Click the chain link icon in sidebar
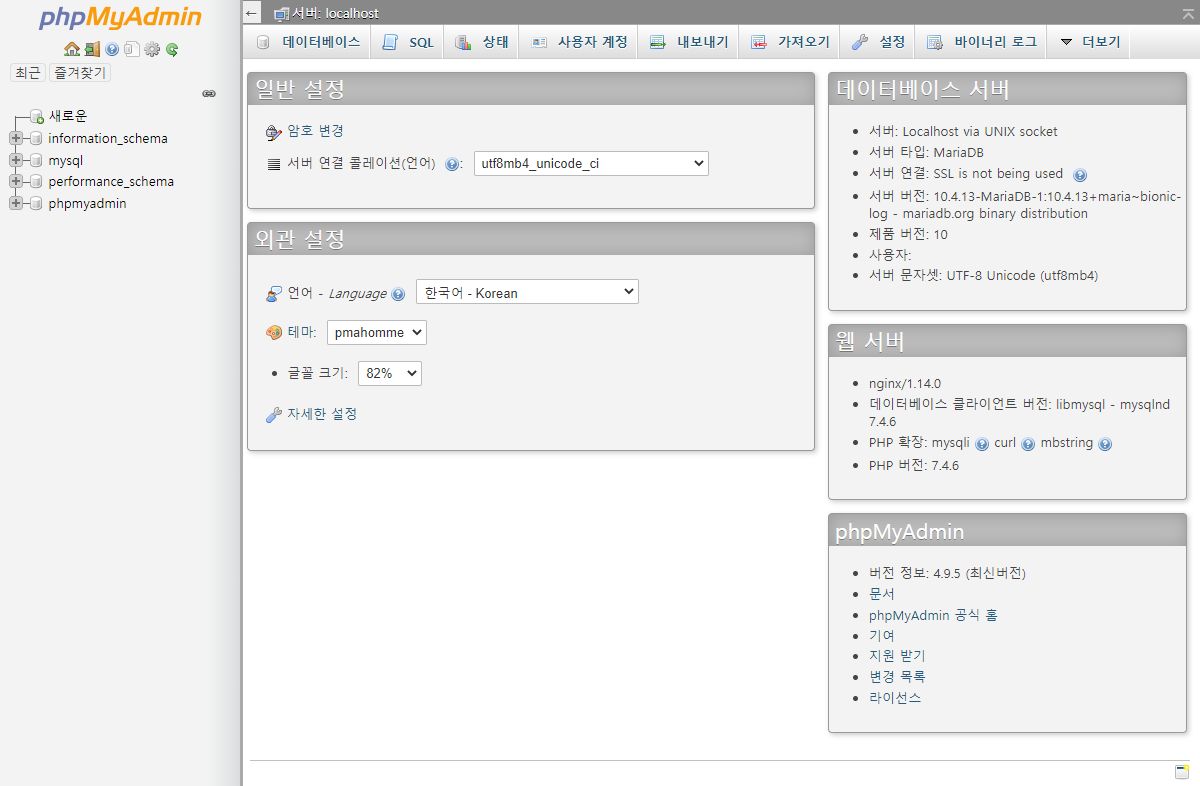 tap(209, 93)
